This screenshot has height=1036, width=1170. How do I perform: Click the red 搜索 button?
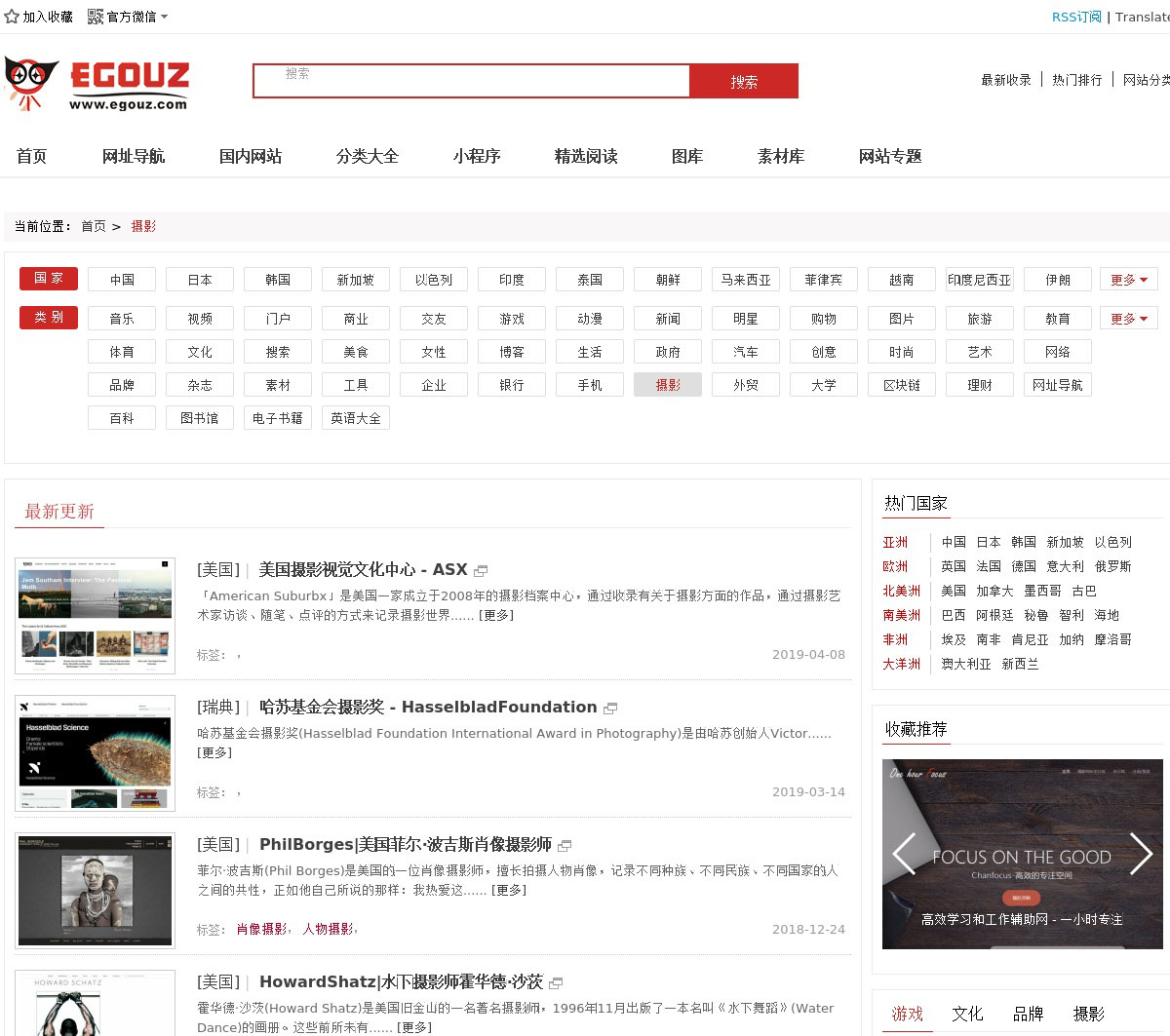[x=744, y=82]
